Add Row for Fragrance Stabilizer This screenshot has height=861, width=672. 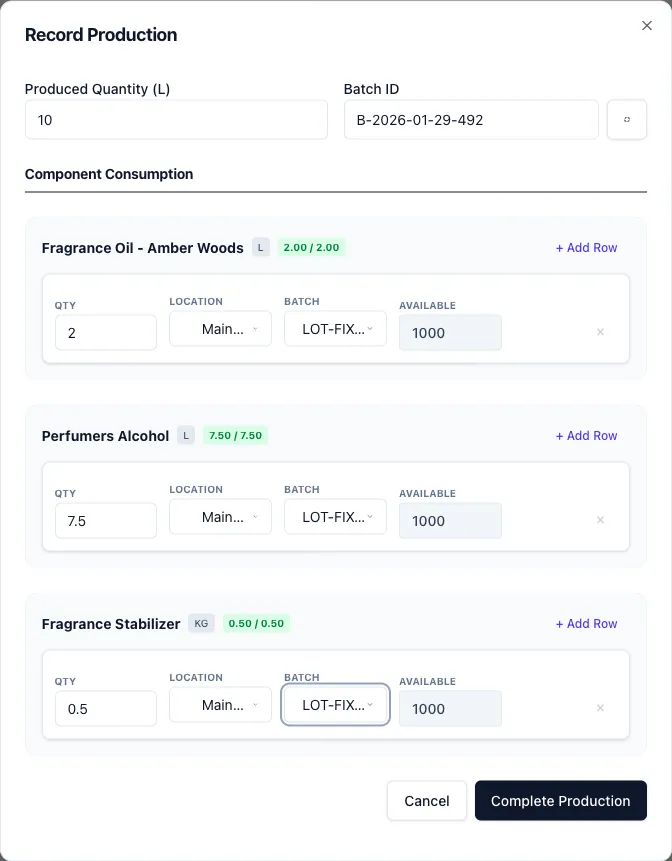586,623
